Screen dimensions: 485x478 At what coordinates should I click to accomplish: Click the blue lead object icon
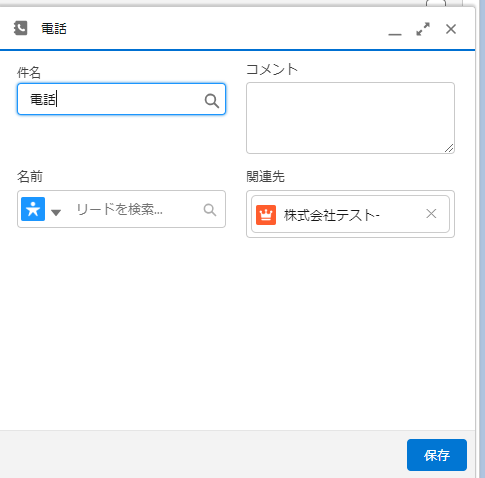pos(33,209)
